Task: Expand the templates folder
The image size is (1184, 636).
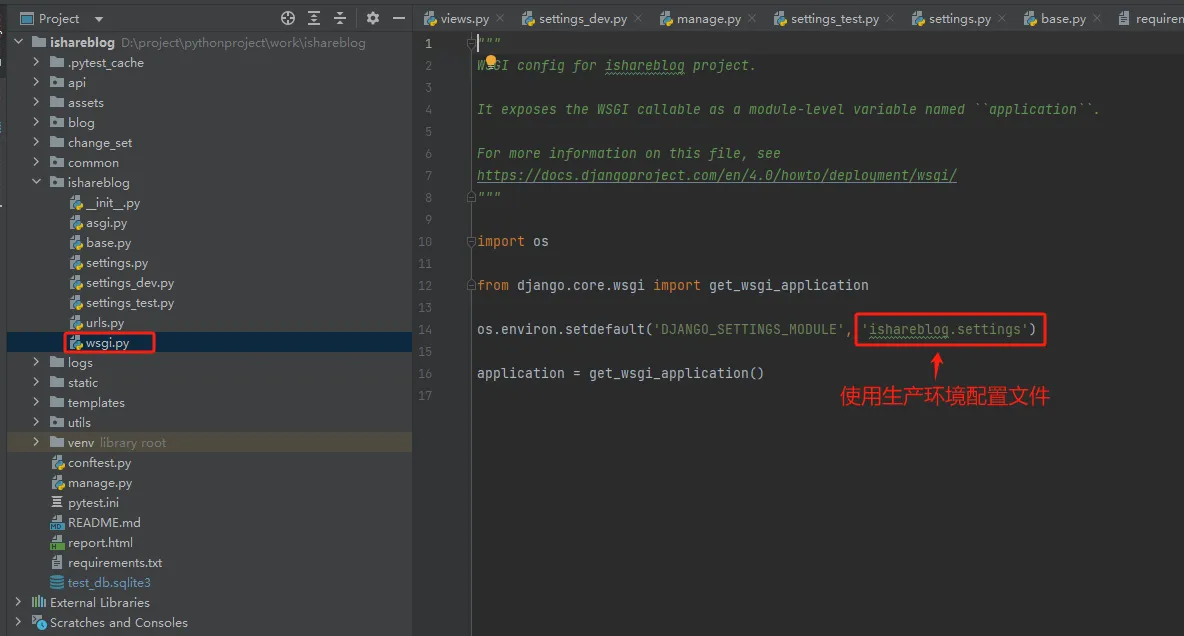Action: pyautogui.click(x=37, y=403)
